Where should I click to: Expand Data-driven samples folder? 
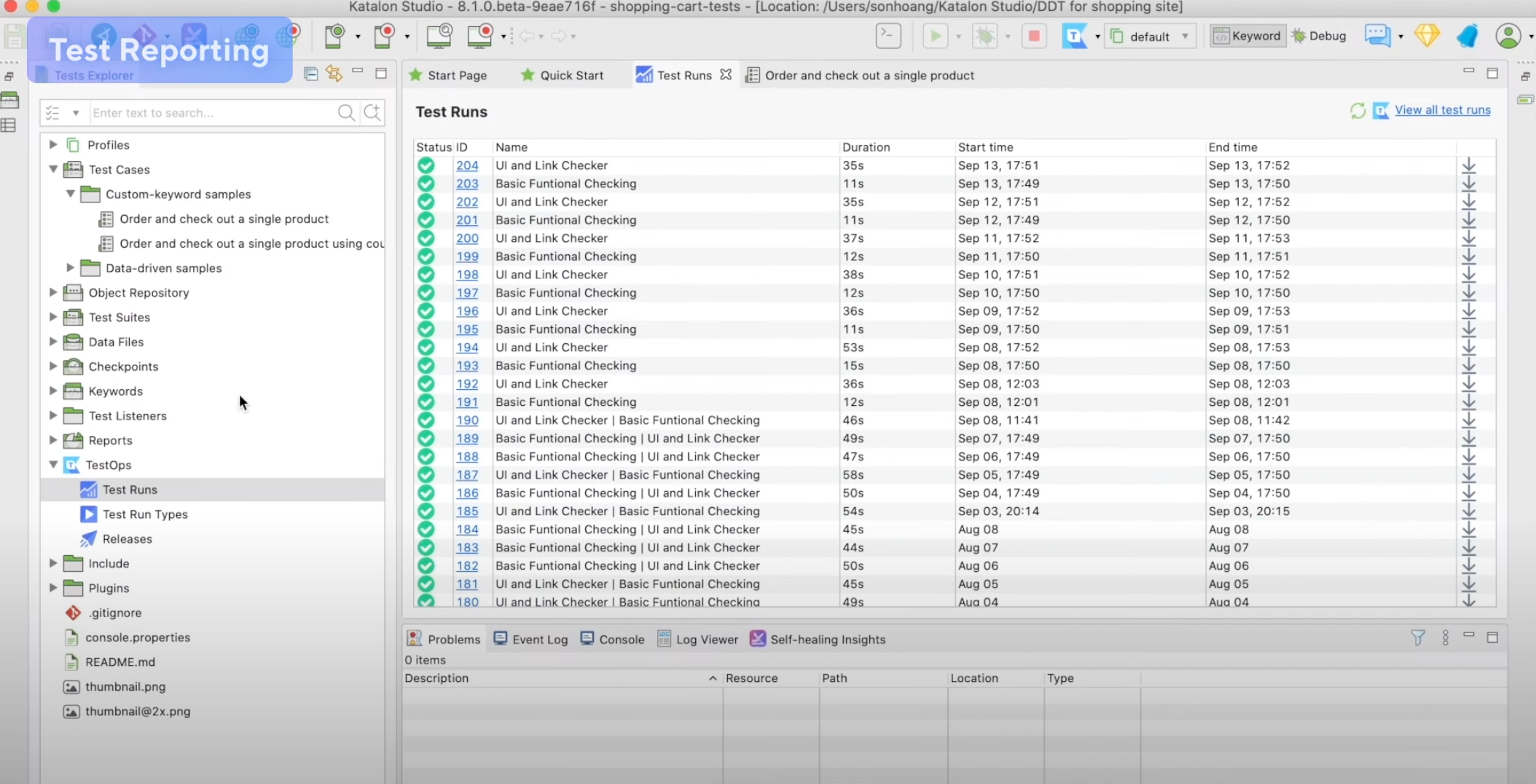click(x=71, y=267)
